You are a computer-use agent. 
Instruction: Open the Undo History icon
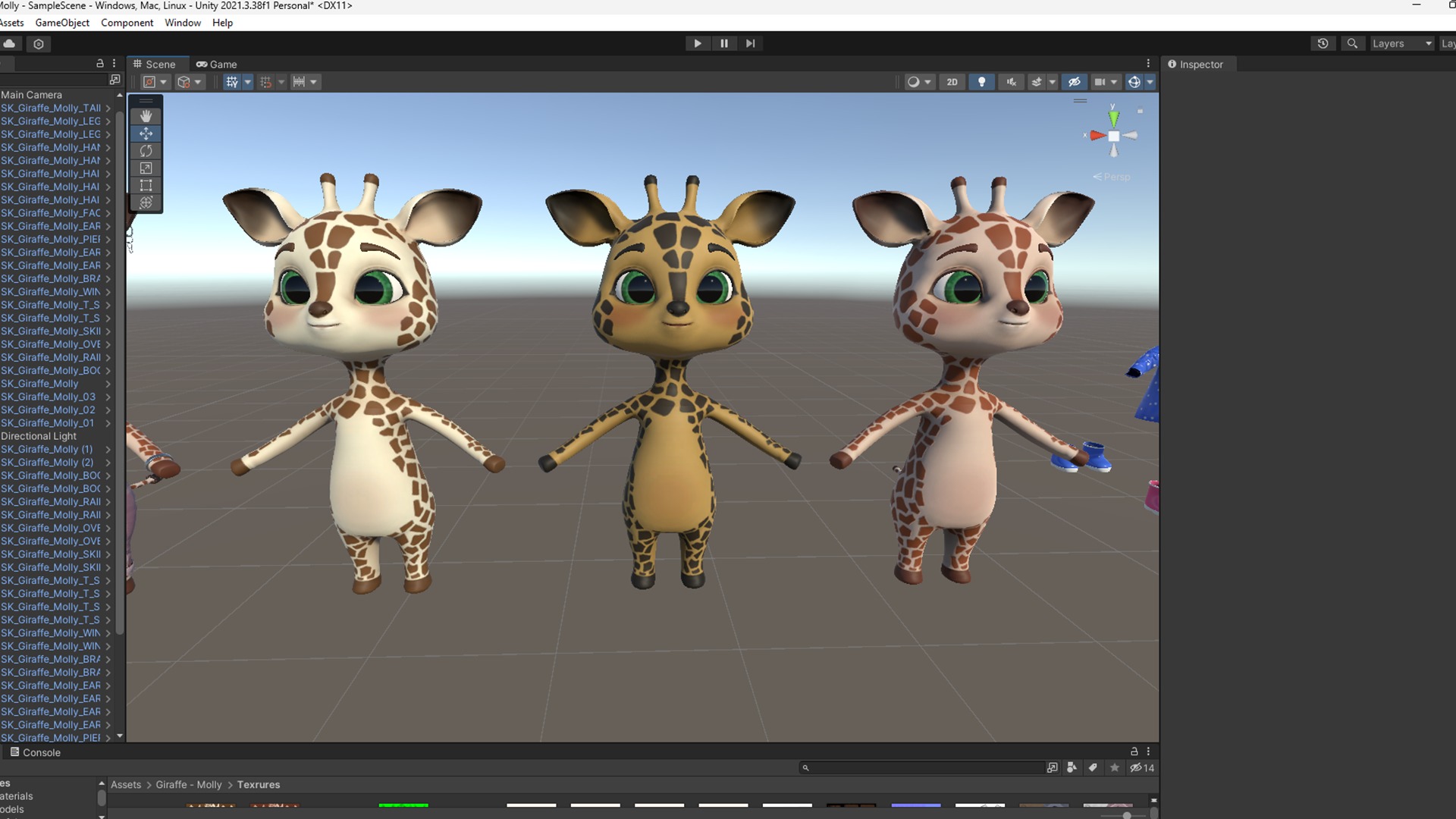(1323, 43)
